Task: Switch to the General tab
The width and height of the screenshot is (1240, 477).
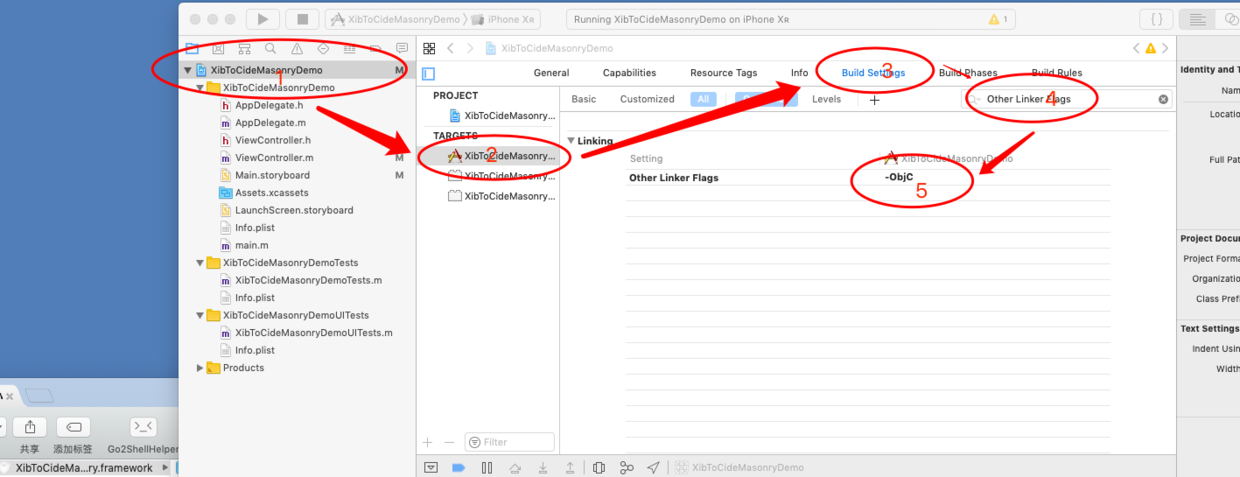Action: pos(551,73)
